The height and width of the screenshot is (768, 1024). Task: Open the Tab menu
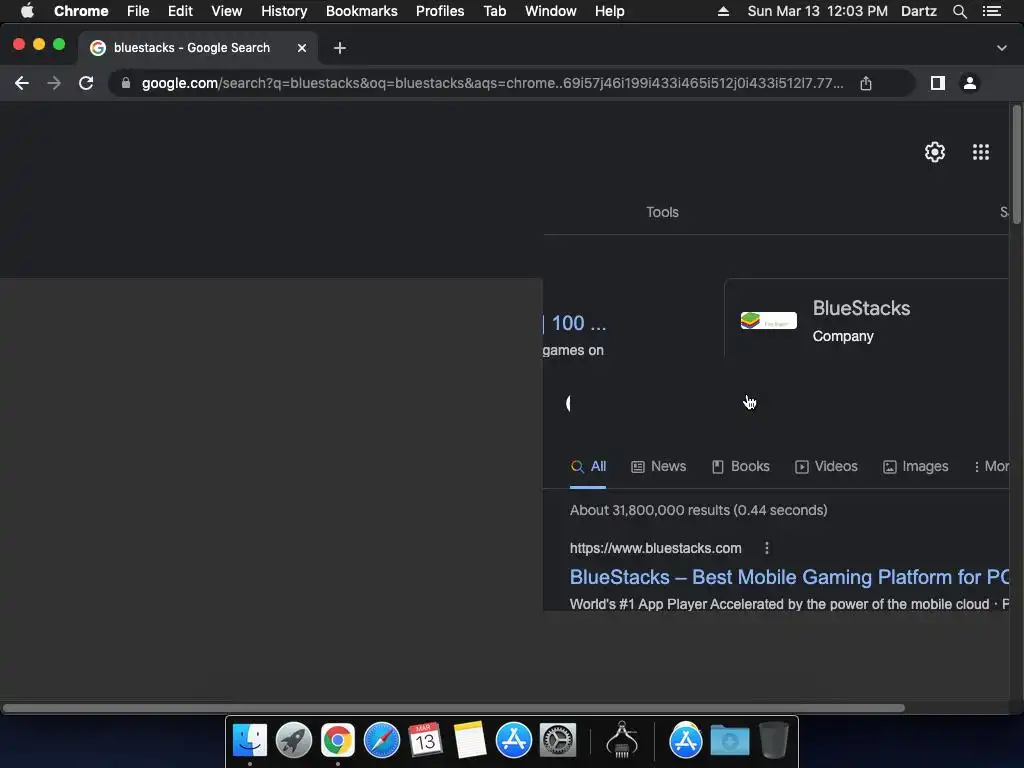coord(495,11)
